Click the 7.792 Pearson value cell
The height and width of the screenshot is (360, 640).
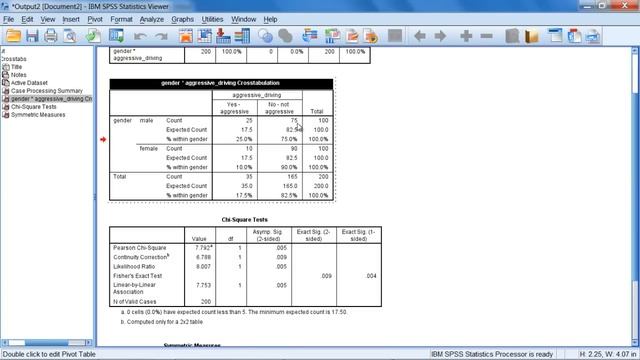[x=203, y=248]
